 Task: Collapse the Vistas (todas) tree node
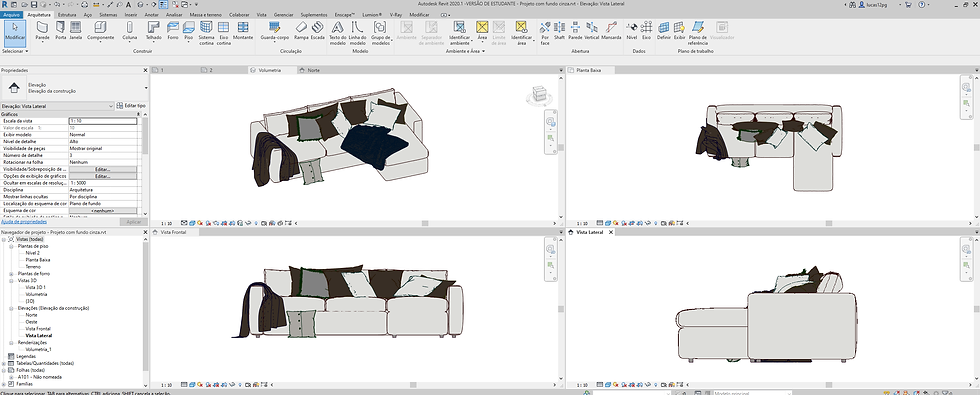coord(4,239)
